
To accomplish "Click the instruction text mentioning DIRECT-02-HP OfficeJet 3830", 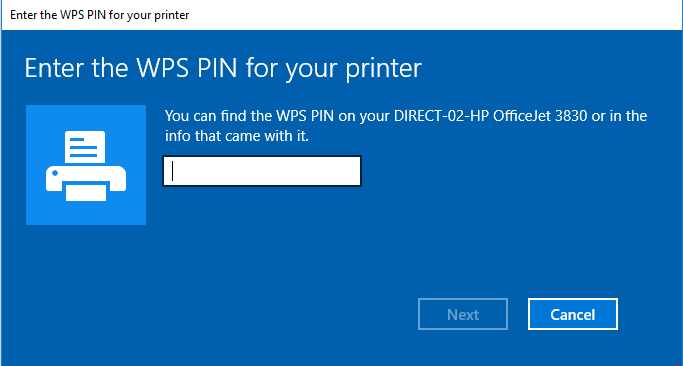I will (406, 126).
